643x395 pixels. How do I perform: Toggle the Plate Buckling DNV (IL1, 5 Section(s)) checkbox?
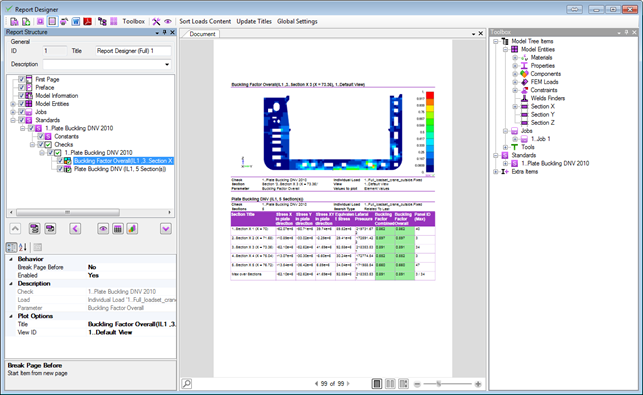[x=60, y=169]
